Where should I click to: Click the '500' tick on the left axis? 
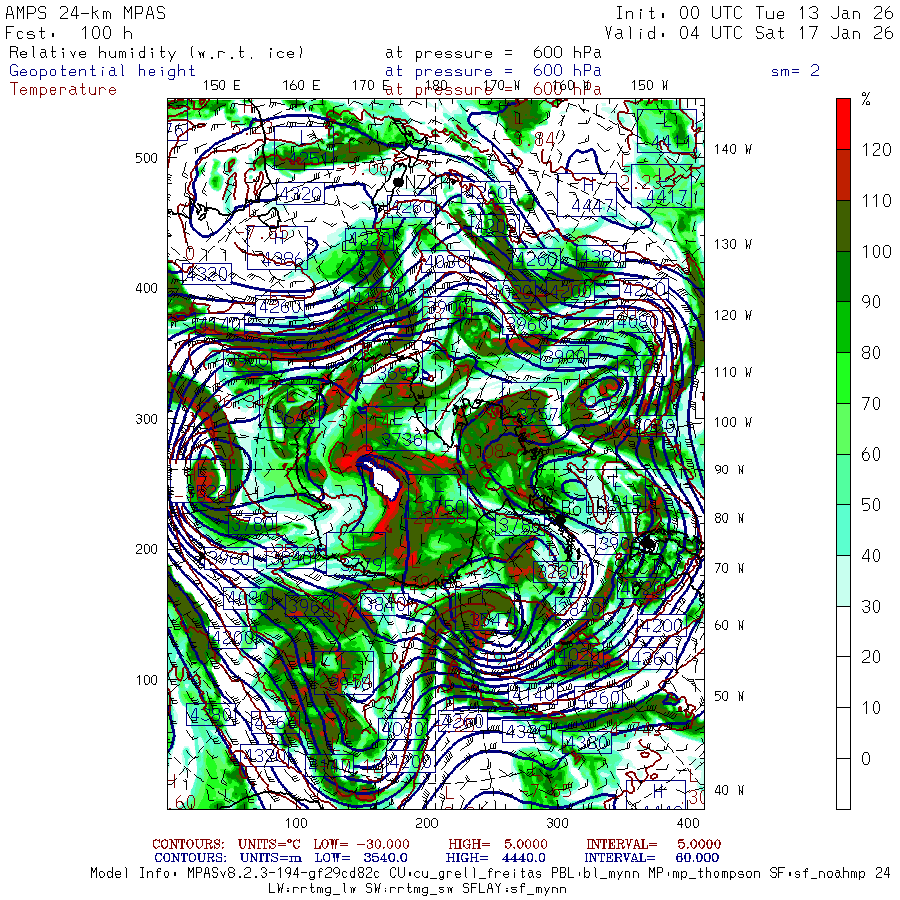146,158
